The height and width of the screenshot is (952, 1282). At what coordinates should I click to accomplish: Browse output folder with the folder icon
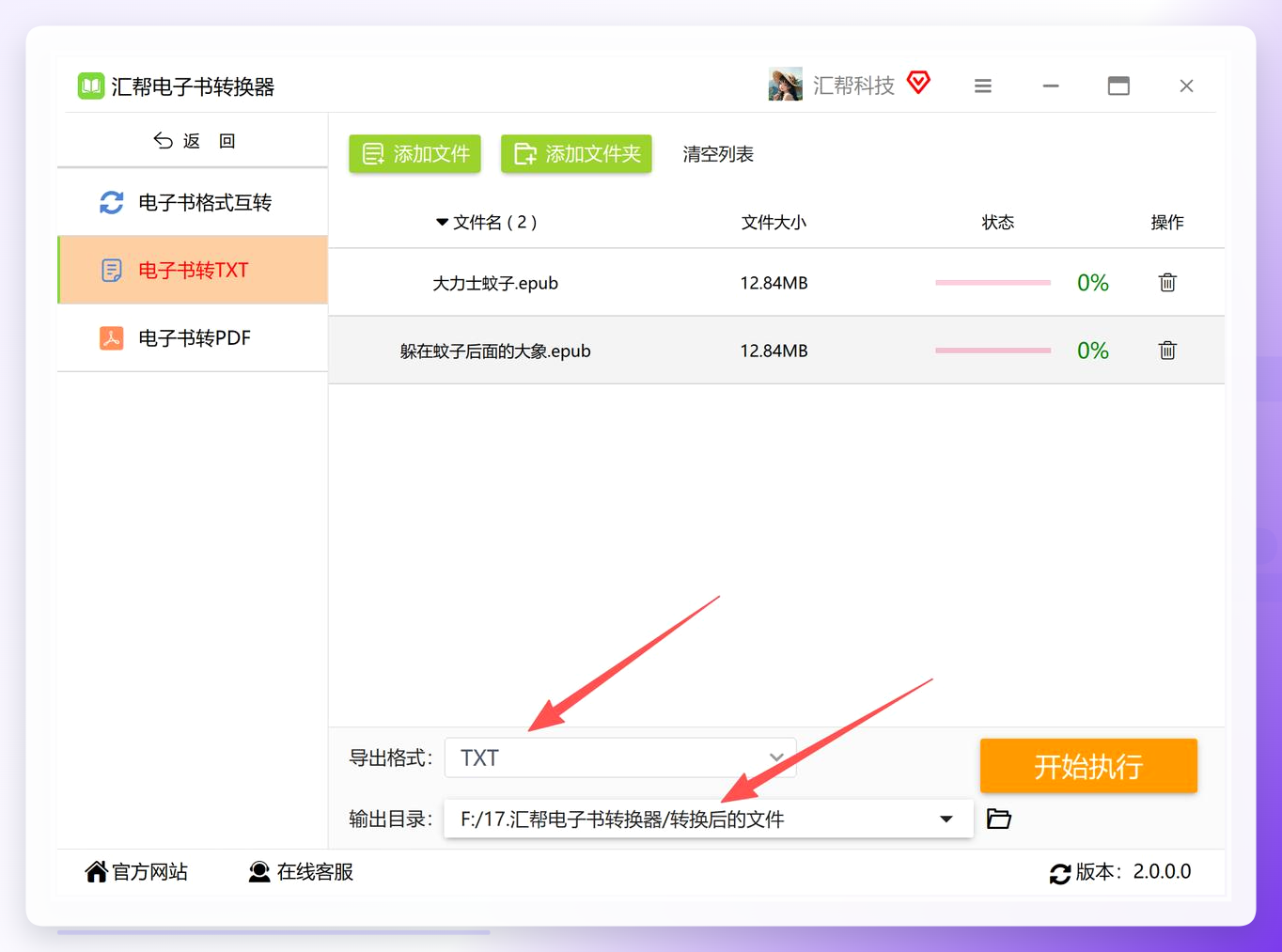(999, 819)
